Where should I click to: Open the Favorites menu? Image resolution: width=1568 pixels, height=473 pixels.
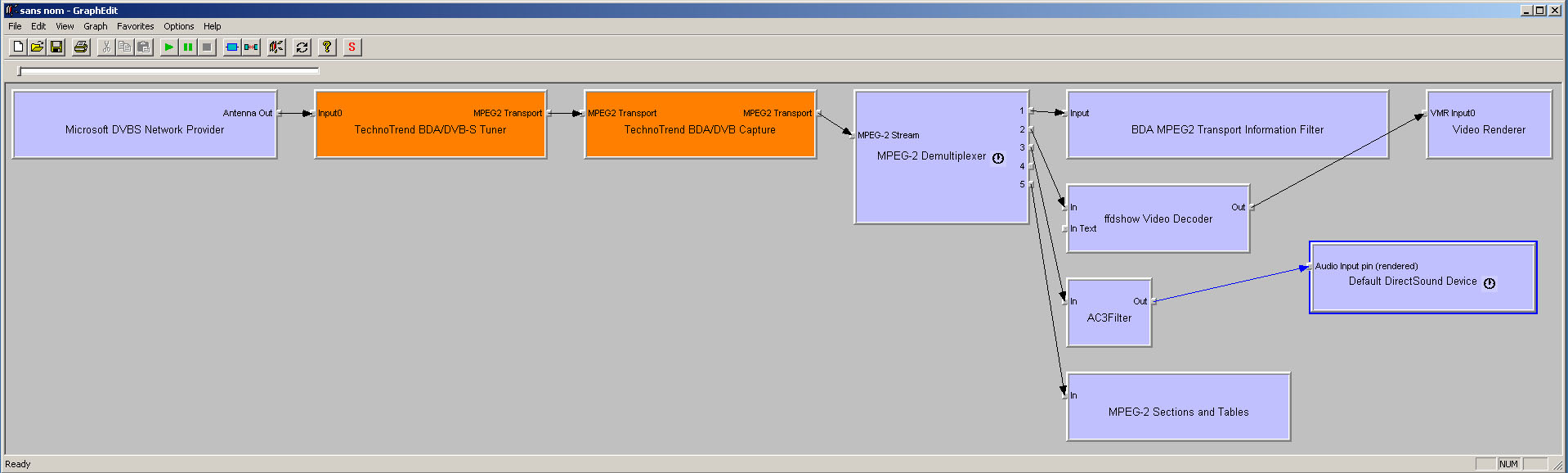tap(136, 26)
